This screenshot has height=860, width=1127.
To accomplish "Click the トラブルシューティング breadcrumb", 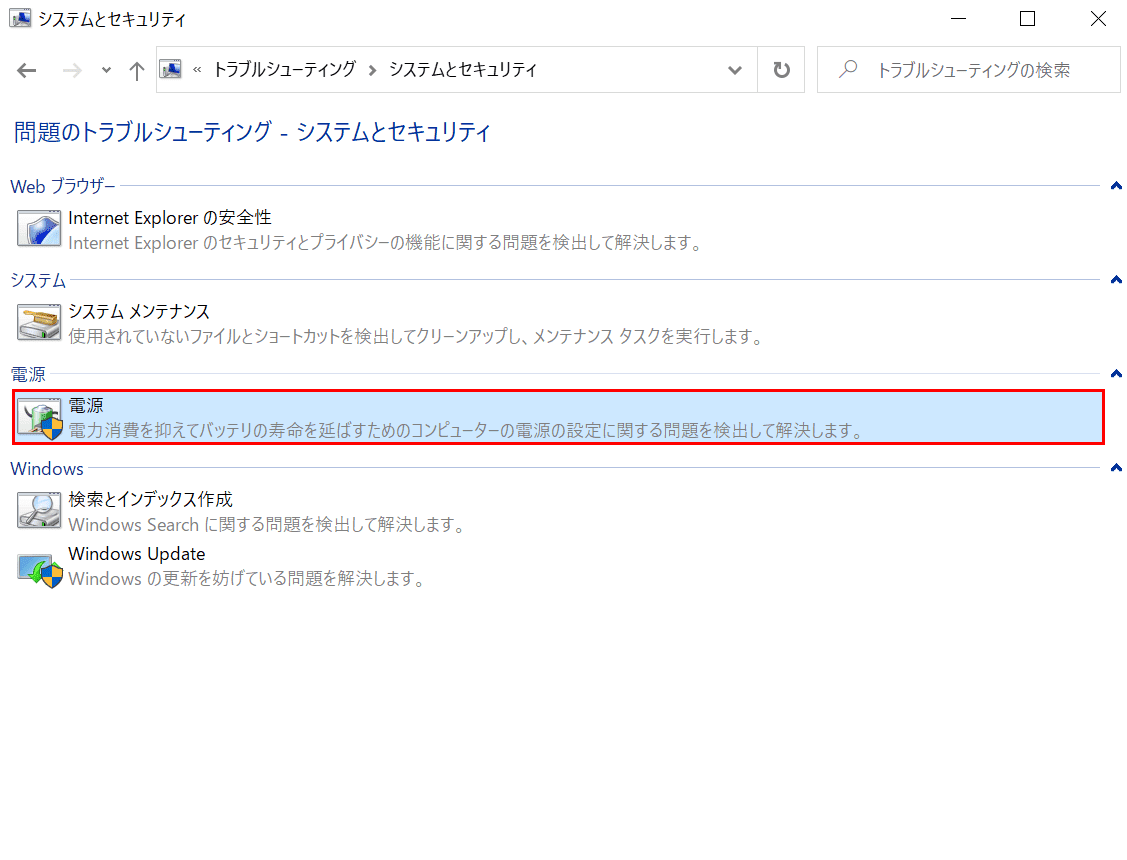I will point(285,69).
